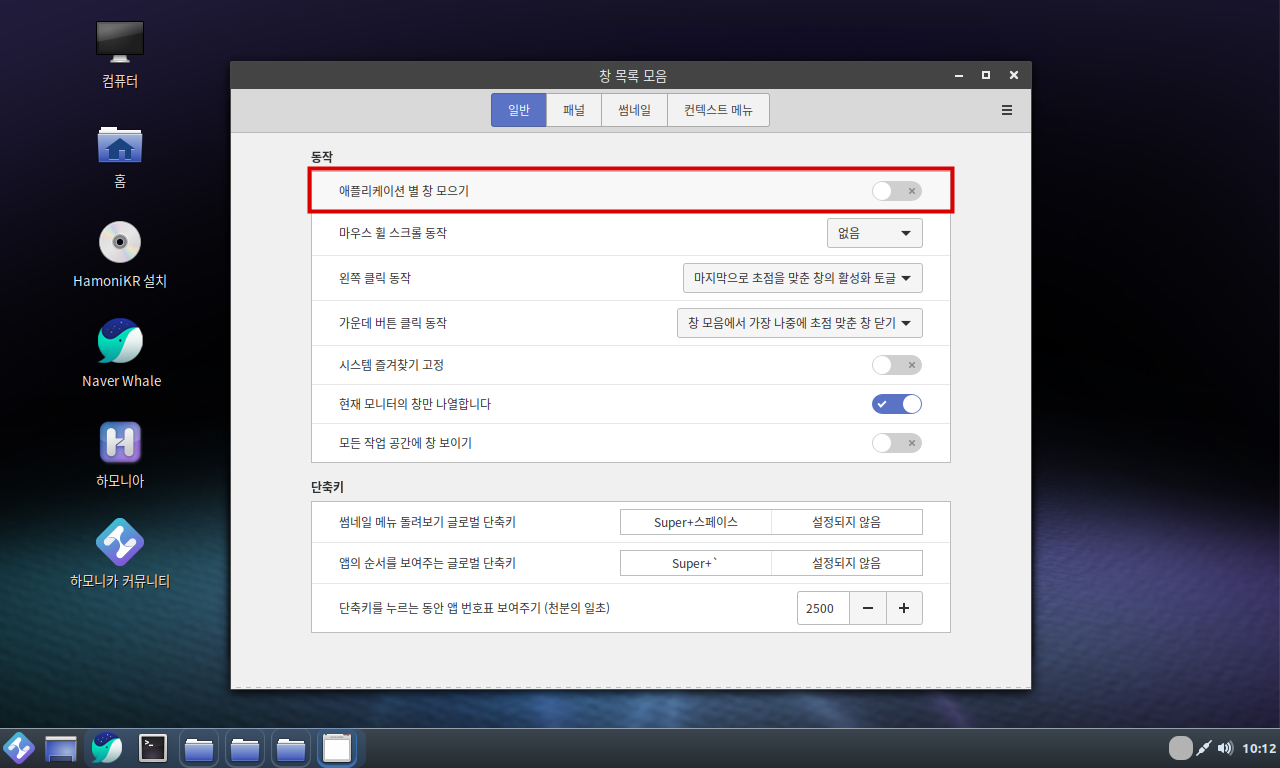Launch Naver Whale from the desktop
This screenshot has width=1280, height=768.
click(121, 353)
